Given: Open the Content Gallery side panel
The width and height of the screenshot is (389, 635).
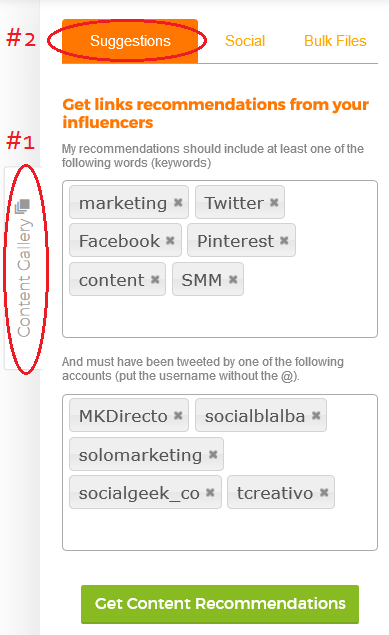Looking at the screenshot, I should point(23,268).
